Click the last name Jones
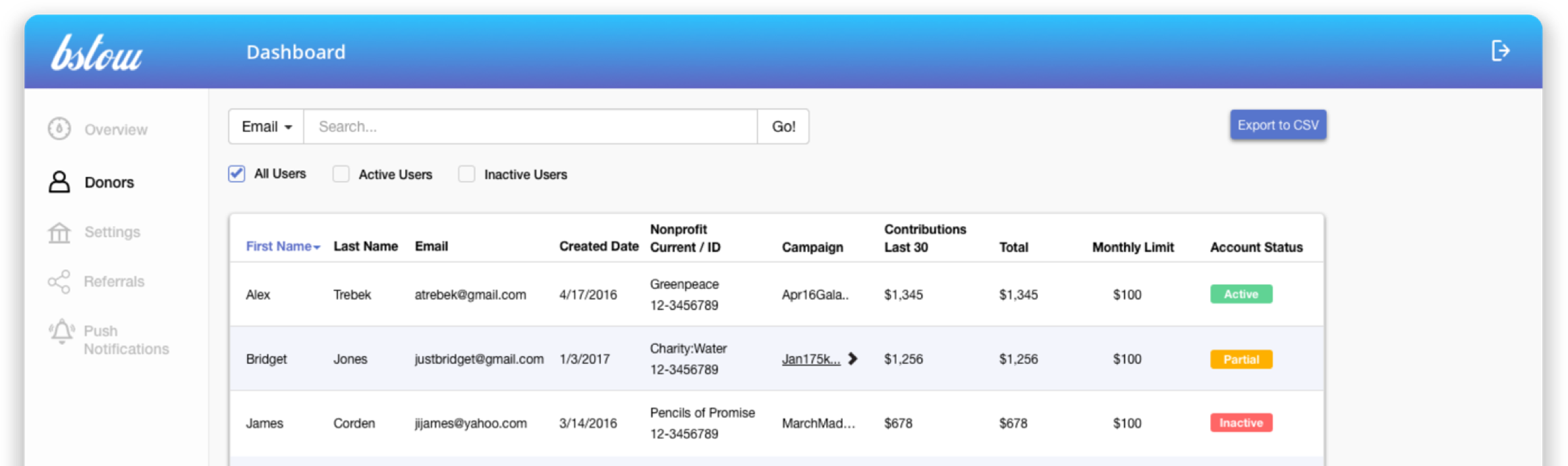Viewport: 1568px width, 466px height. pos(350,359)
